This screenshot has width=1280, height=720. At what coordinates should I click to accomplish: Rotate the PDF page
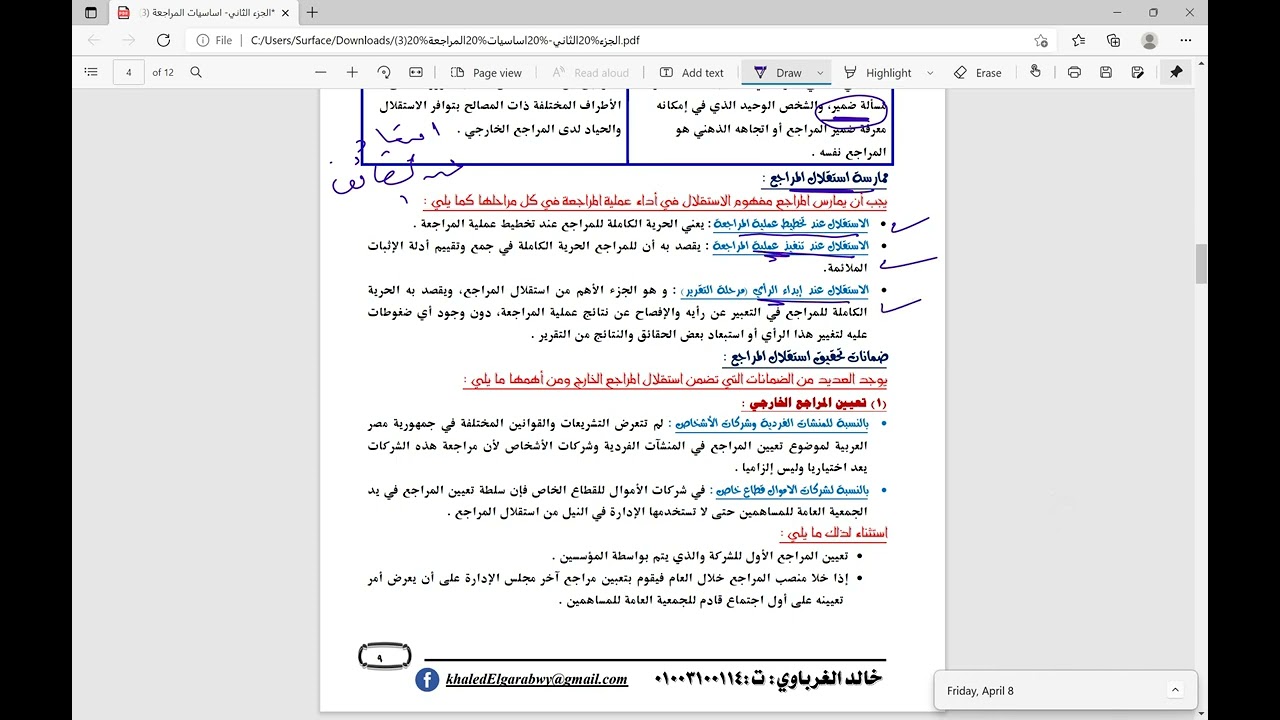[x=384, y=72]
